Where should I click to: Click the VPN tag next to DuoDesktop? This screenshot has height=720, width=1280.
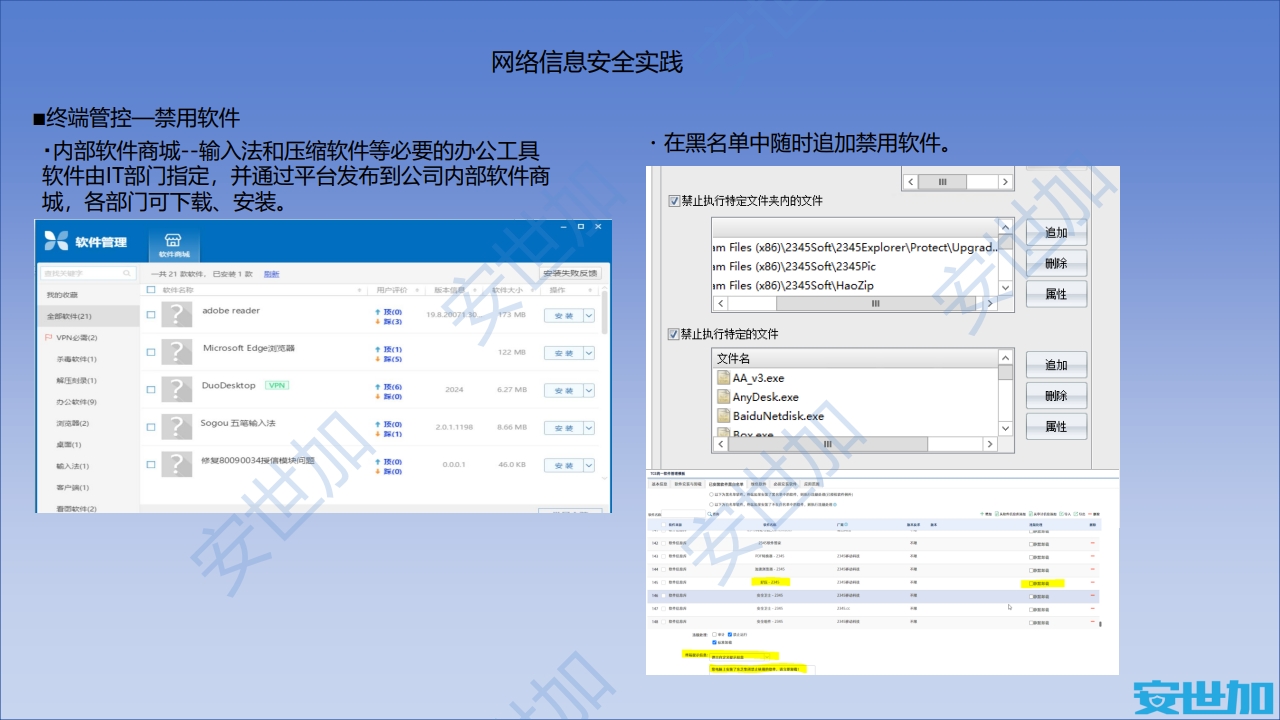[x=276, y=385]
